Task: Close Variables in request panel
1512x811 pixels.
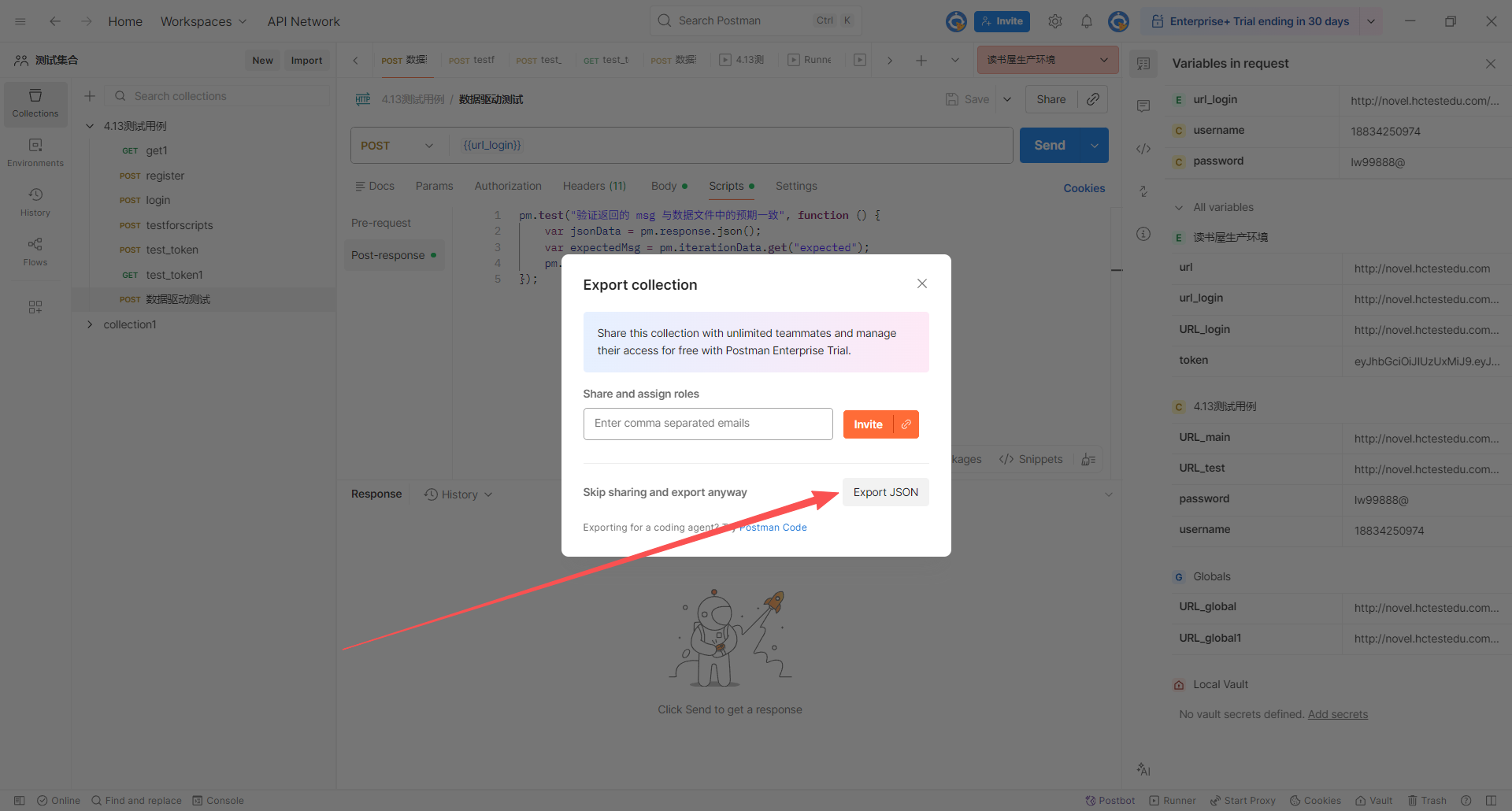Action: 1491,64
